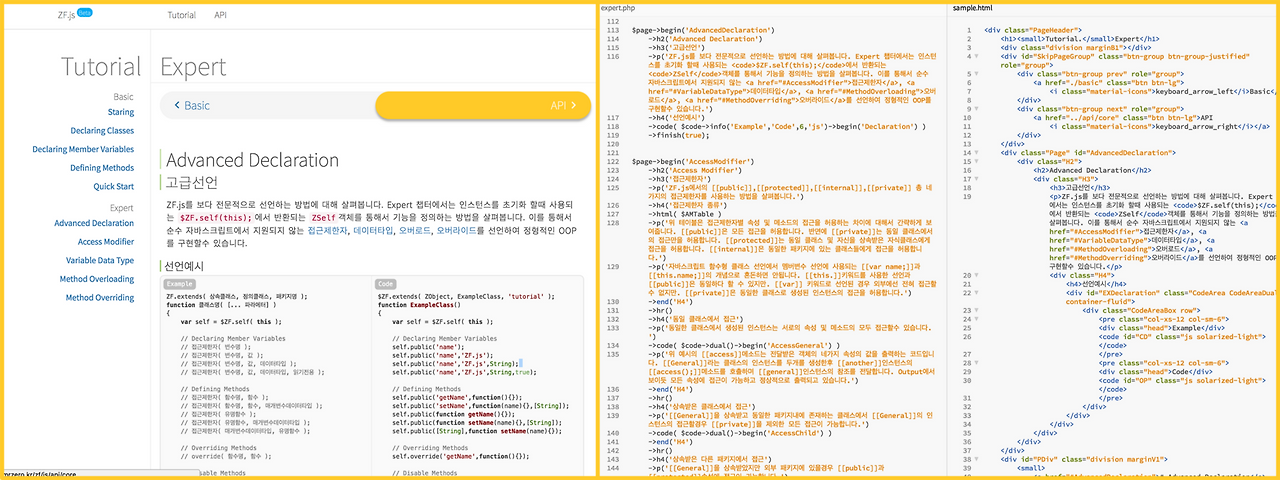Go to previous page via Basic button
Image resolution: width=1280 pixels, height=480 pixels.
point(268,105)
